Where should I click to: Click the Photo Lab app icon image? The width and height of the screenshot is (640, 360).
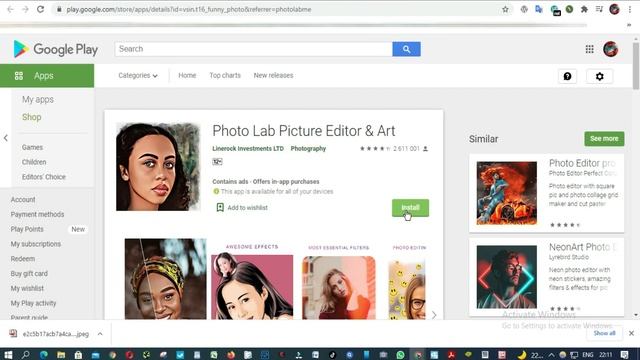(x=158, y=167)
